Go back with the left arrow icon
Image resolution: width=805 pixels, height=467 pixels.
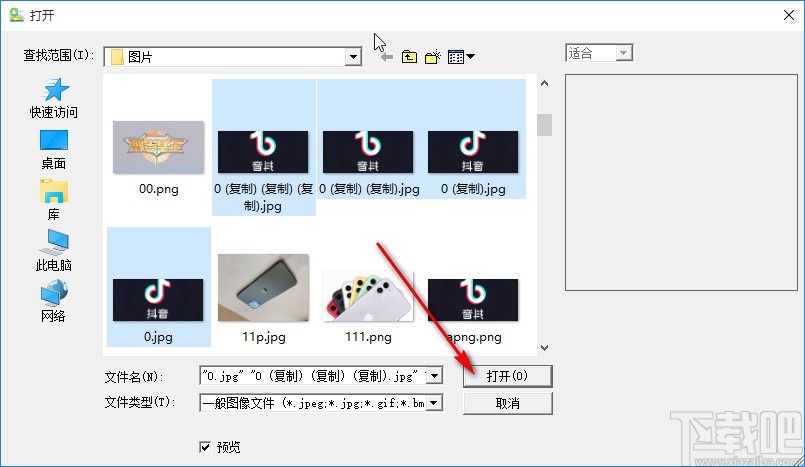387,57
